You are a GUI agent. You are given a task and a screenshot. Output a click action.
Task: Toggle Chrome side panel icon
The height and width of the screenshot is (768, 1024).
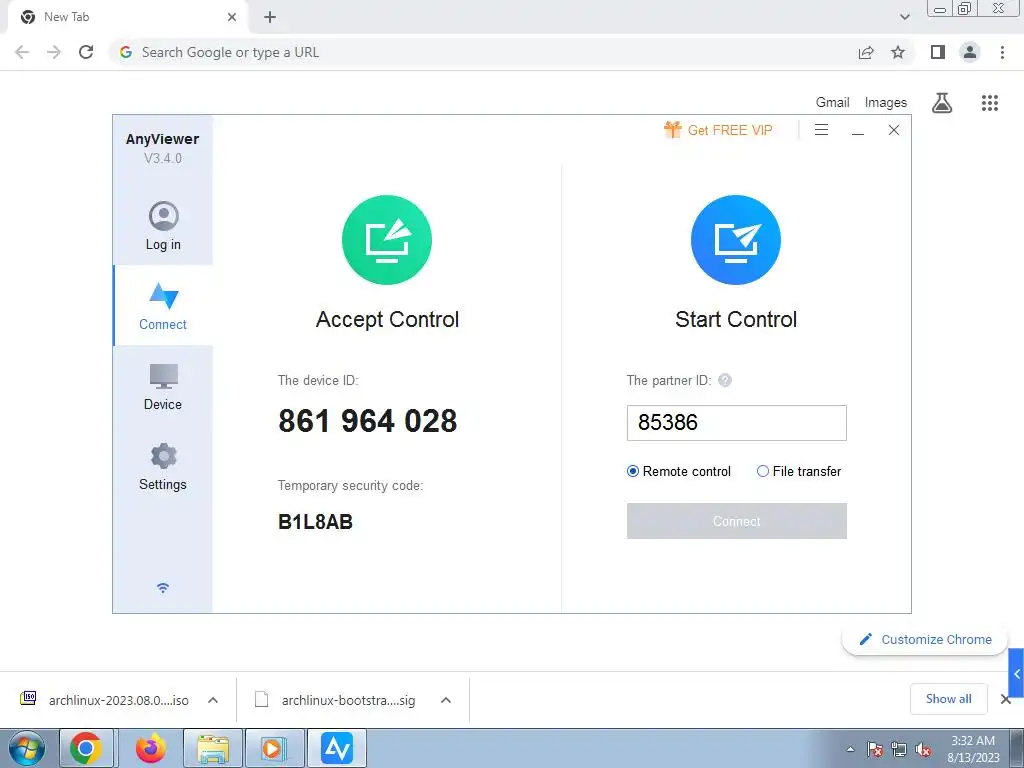938,52
